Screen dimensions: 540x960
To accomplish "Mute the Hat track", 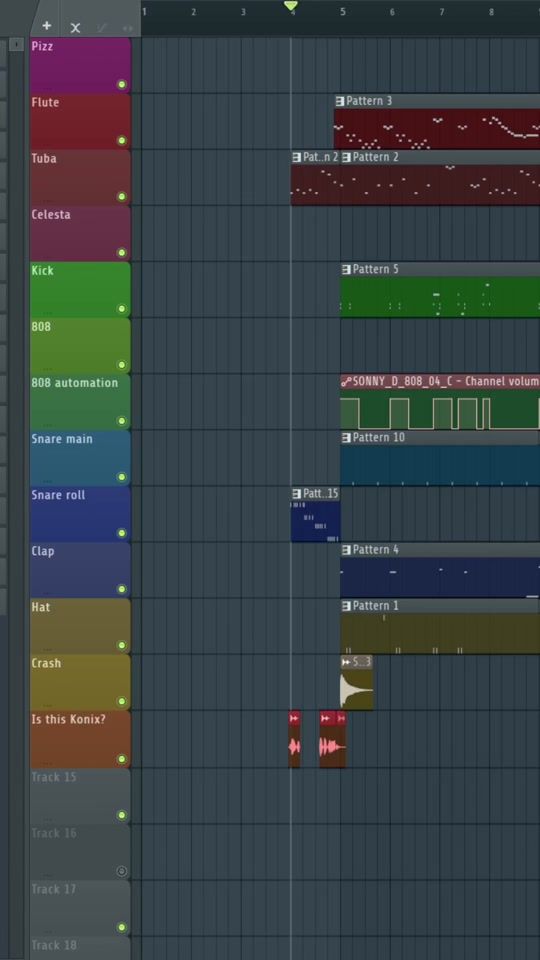I will click(x=121, y=645).
